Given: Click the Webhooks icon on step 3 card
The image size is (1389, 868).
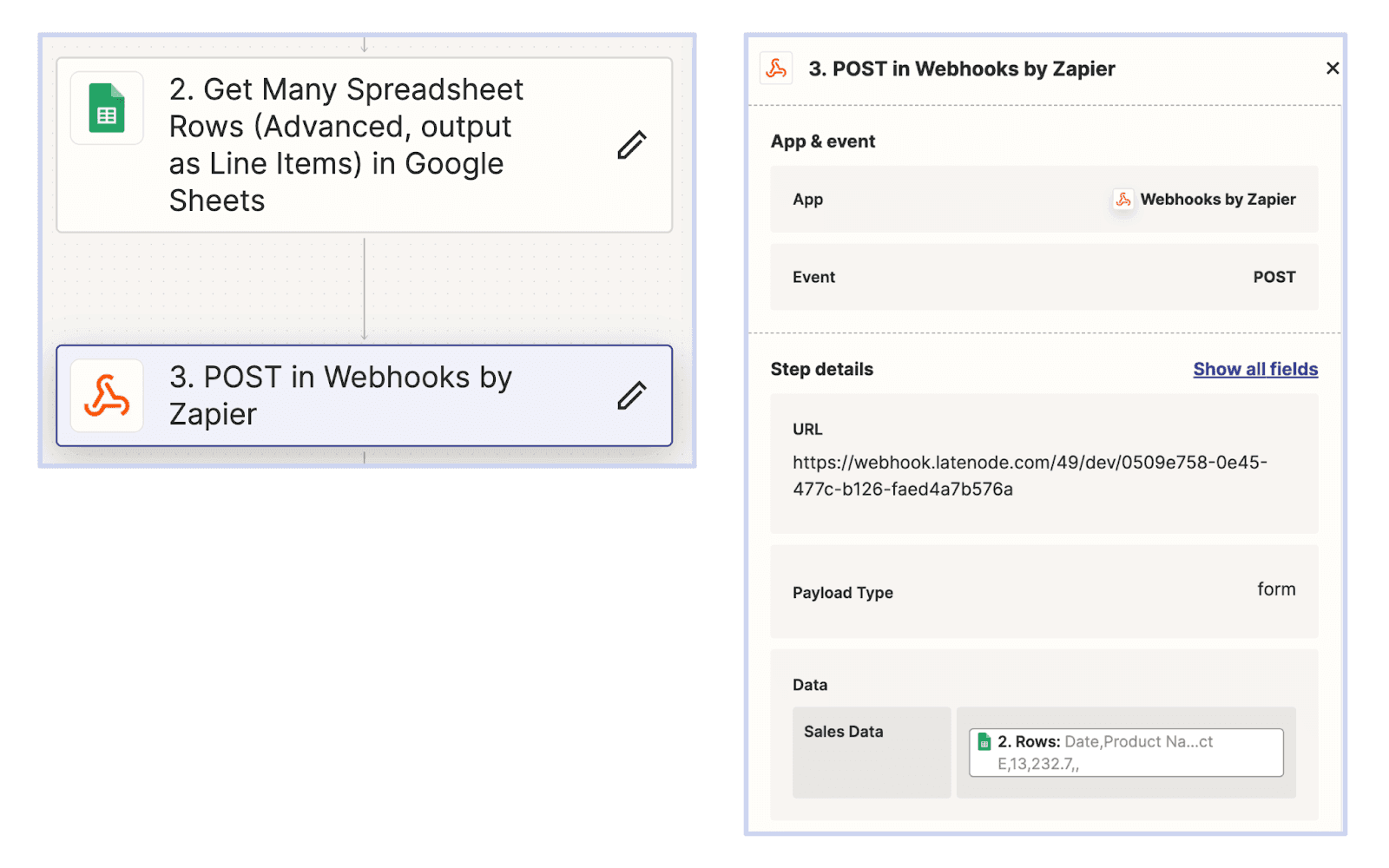Looking at the screenshot, I should click(107, 397).
